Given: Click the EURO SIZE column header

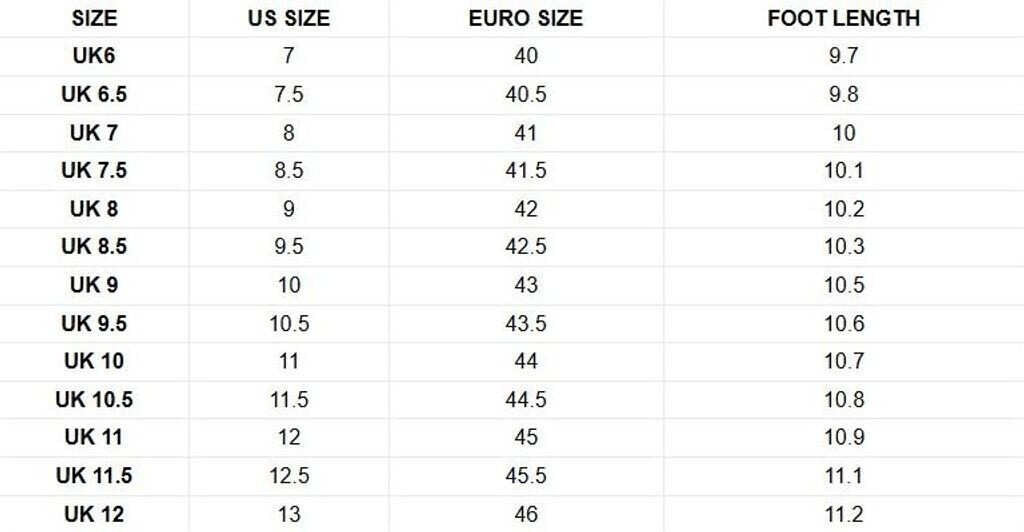Looking at the screenshot, I should click(526, 18).
